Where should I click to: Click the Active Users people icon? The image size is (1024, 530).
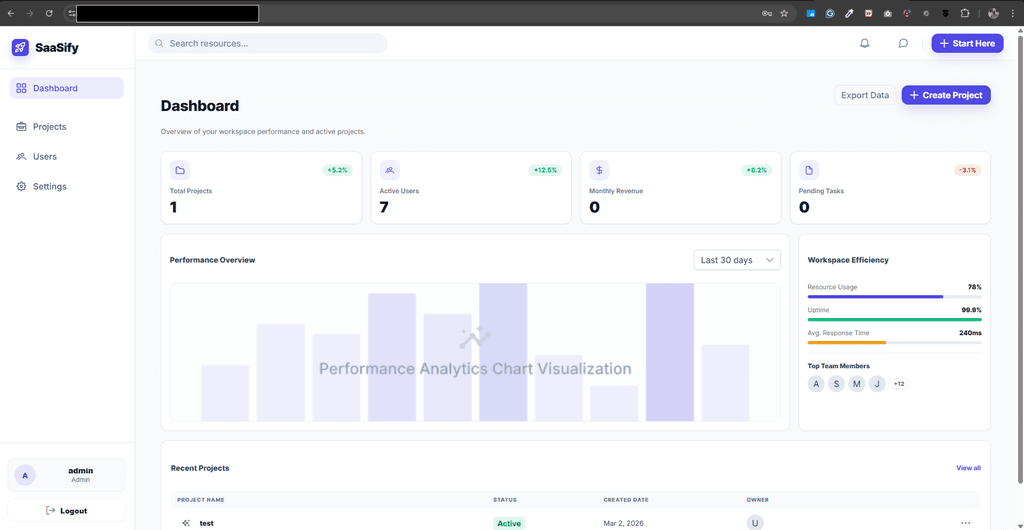(x=390, y=170)
